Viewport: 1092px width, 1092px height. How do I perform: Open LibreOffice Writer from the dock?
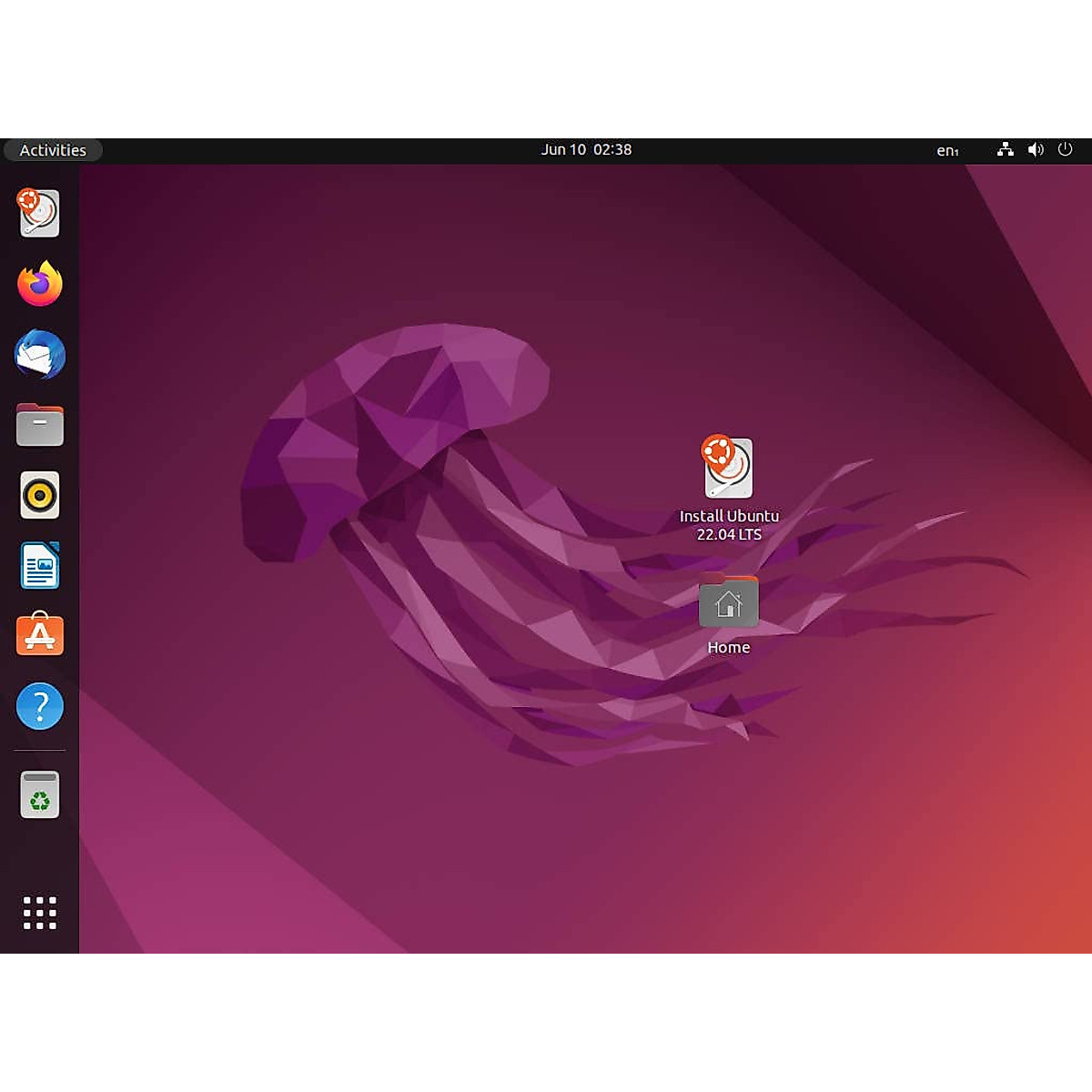(39, 565)
